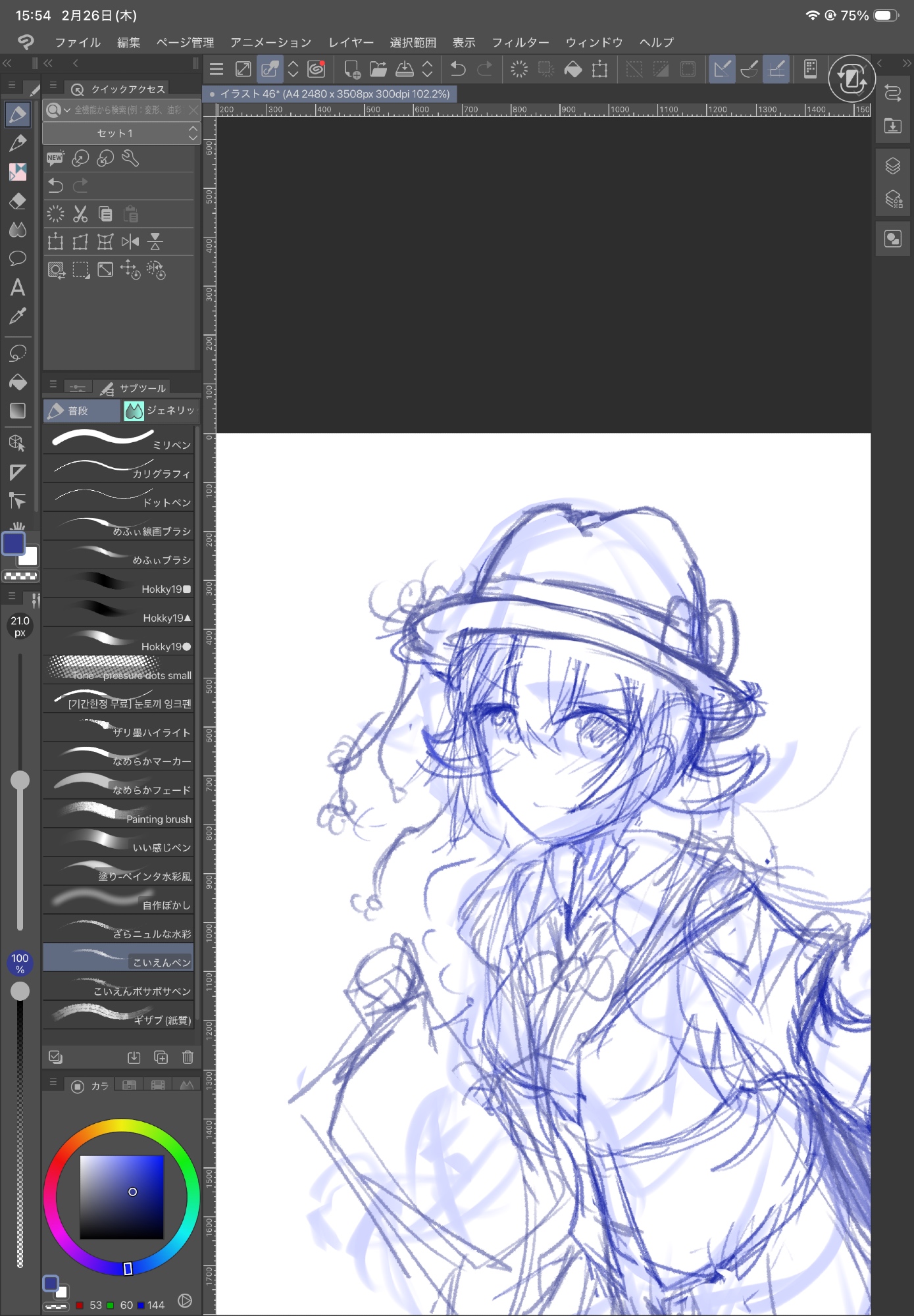Expand the search options arrow beside magnifier

[x=67, y=110]
